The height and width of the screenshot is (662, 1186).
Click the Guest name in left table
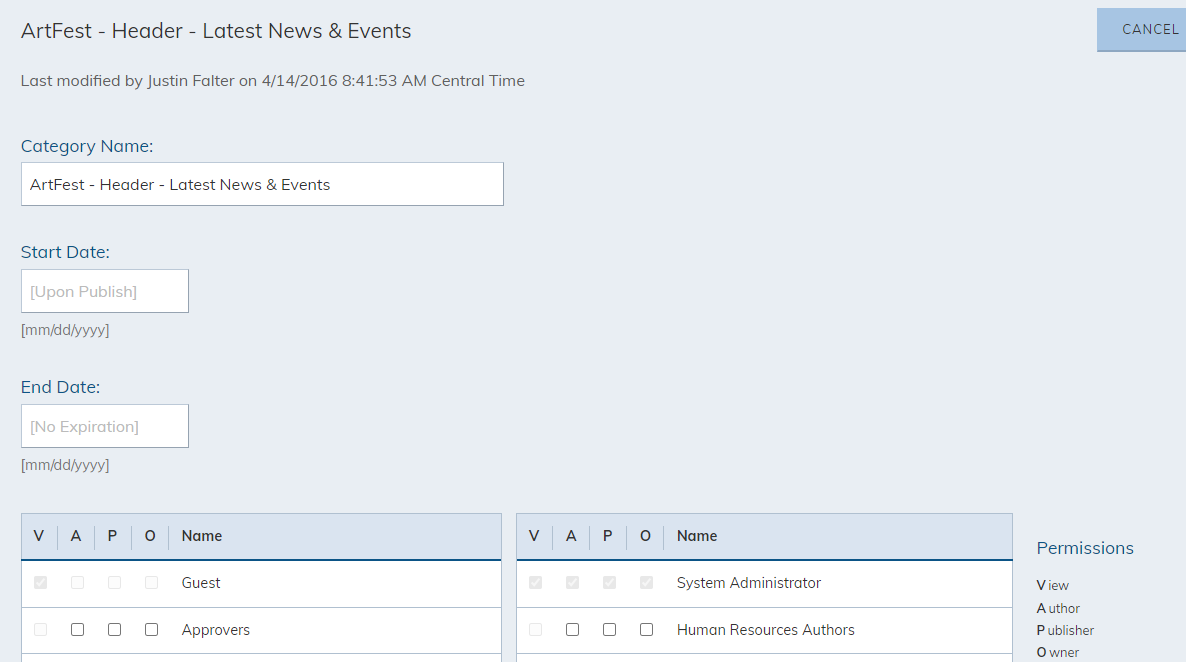[x=201, y=583]
